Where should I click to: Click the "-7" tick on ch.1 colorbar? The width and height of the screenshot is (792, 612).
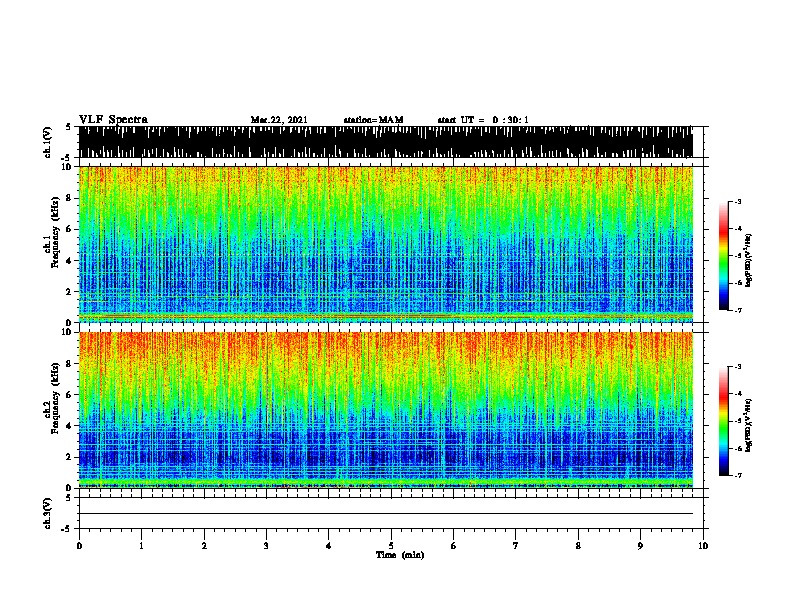[x=737, y=310]
